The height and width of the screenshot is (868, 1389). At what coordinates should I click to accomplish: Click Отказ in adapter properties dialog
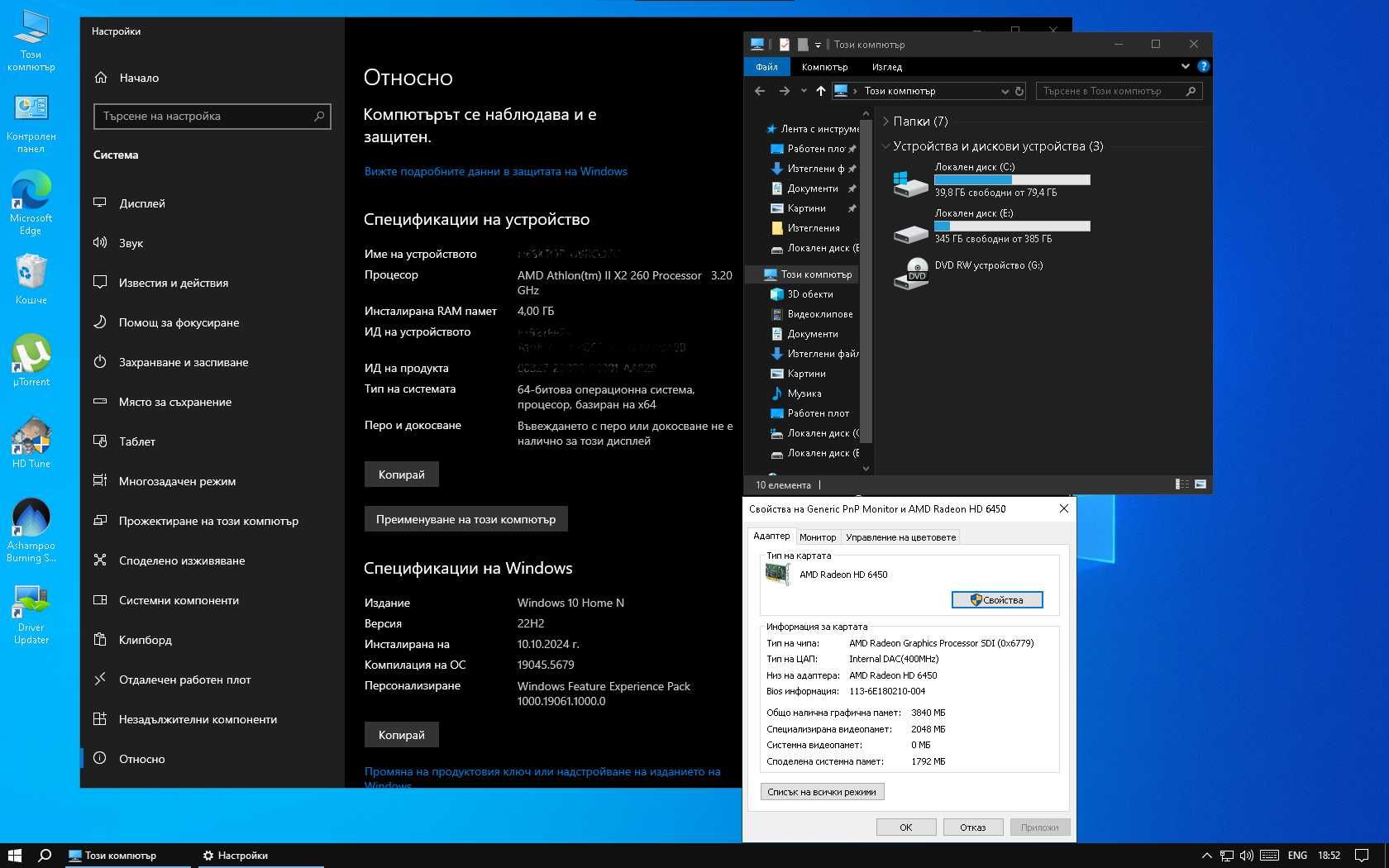(x=973, y=827)
